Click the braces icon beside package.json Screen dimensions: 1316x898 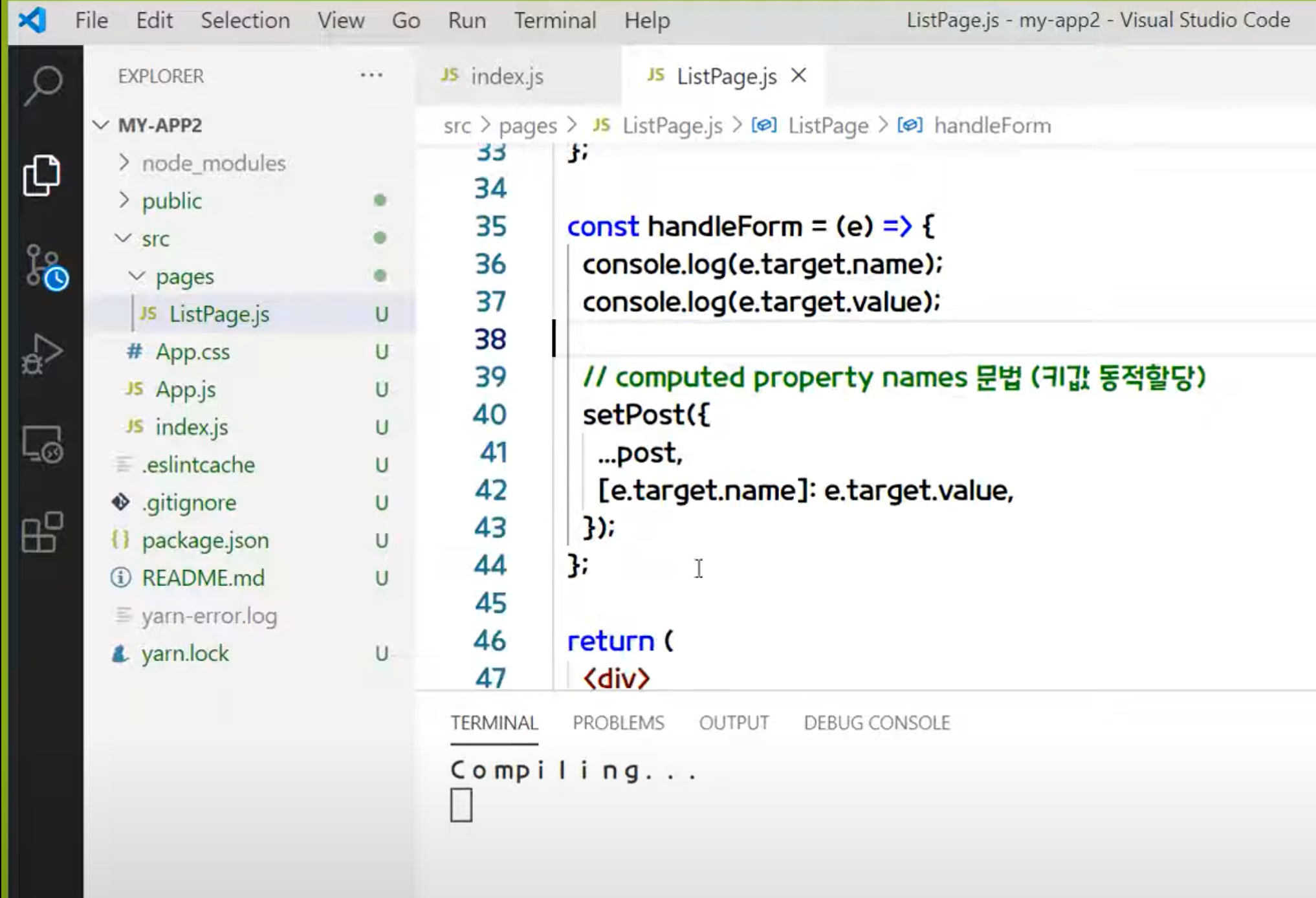[x=120, y=540]
